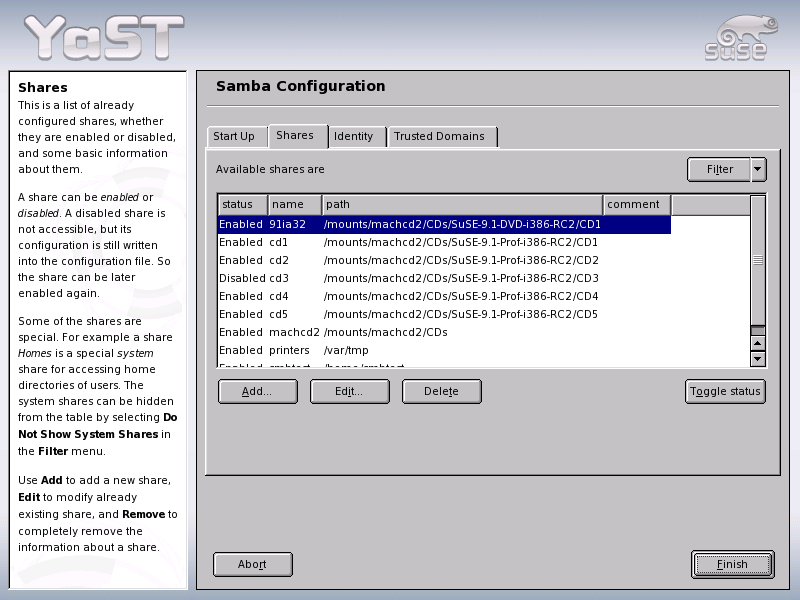800x600 pixels.
Task: Click the SuSE-9.1-Prof-i386-RC2/CD4 path cell
Action: [461, 296]
